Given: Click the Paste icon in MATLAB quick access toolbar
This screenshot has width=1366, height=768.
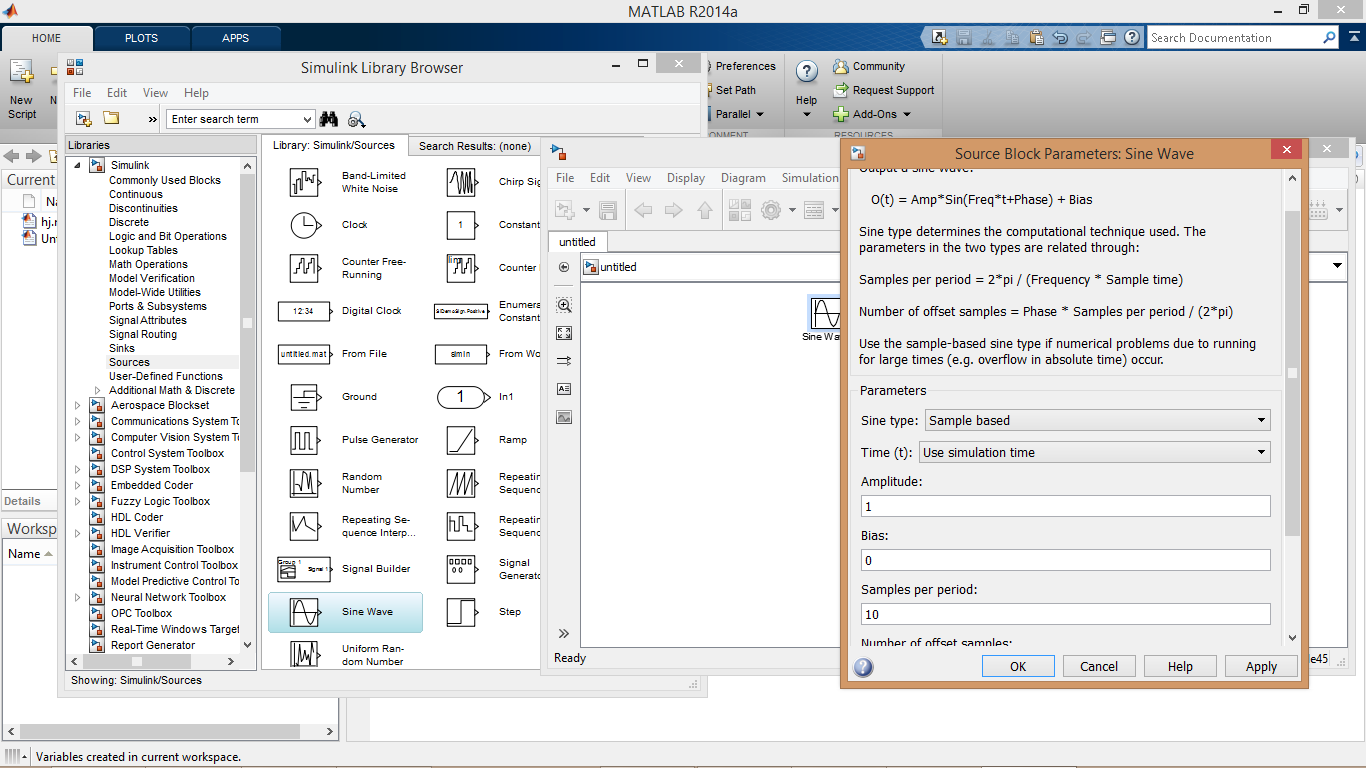Looking at the screenshot, I should [x=1036, y=37].
